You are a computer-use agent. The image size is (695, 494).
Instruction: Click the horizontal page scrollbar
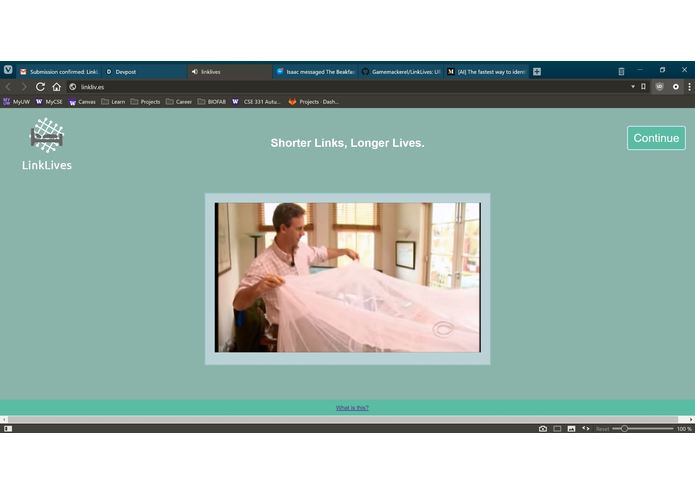[x=343, y=419]
